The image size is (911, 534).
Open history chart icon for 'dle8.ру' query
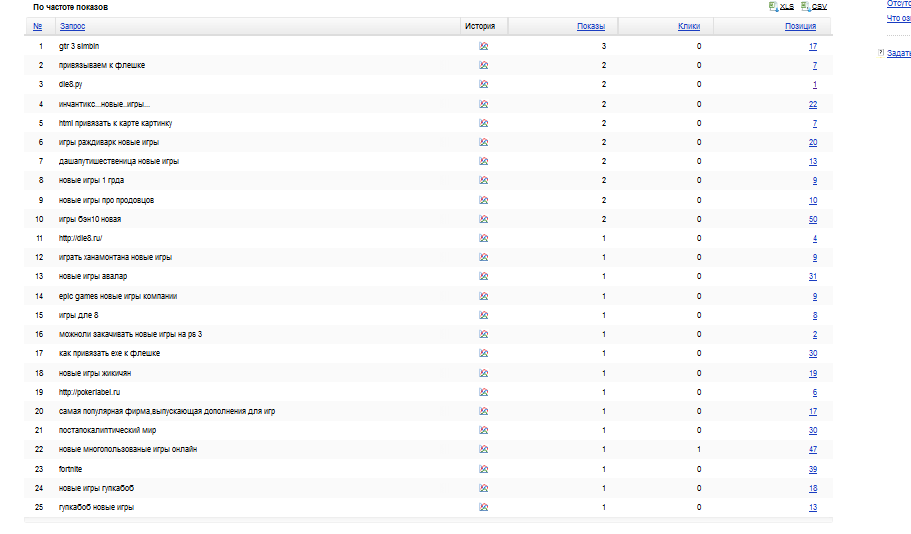[x=484, y=85]
